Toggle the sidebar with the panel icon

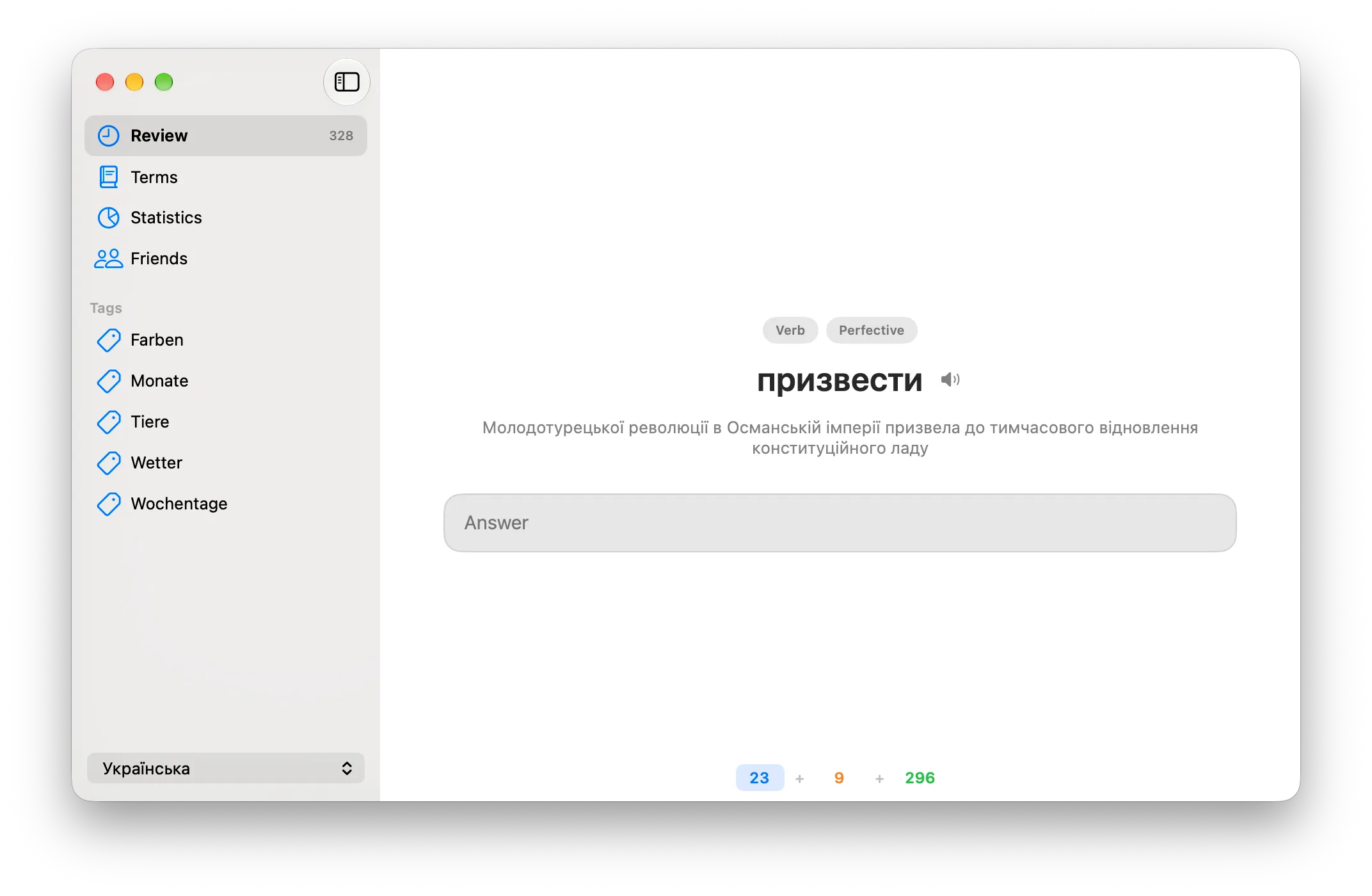tap(347, 82)
